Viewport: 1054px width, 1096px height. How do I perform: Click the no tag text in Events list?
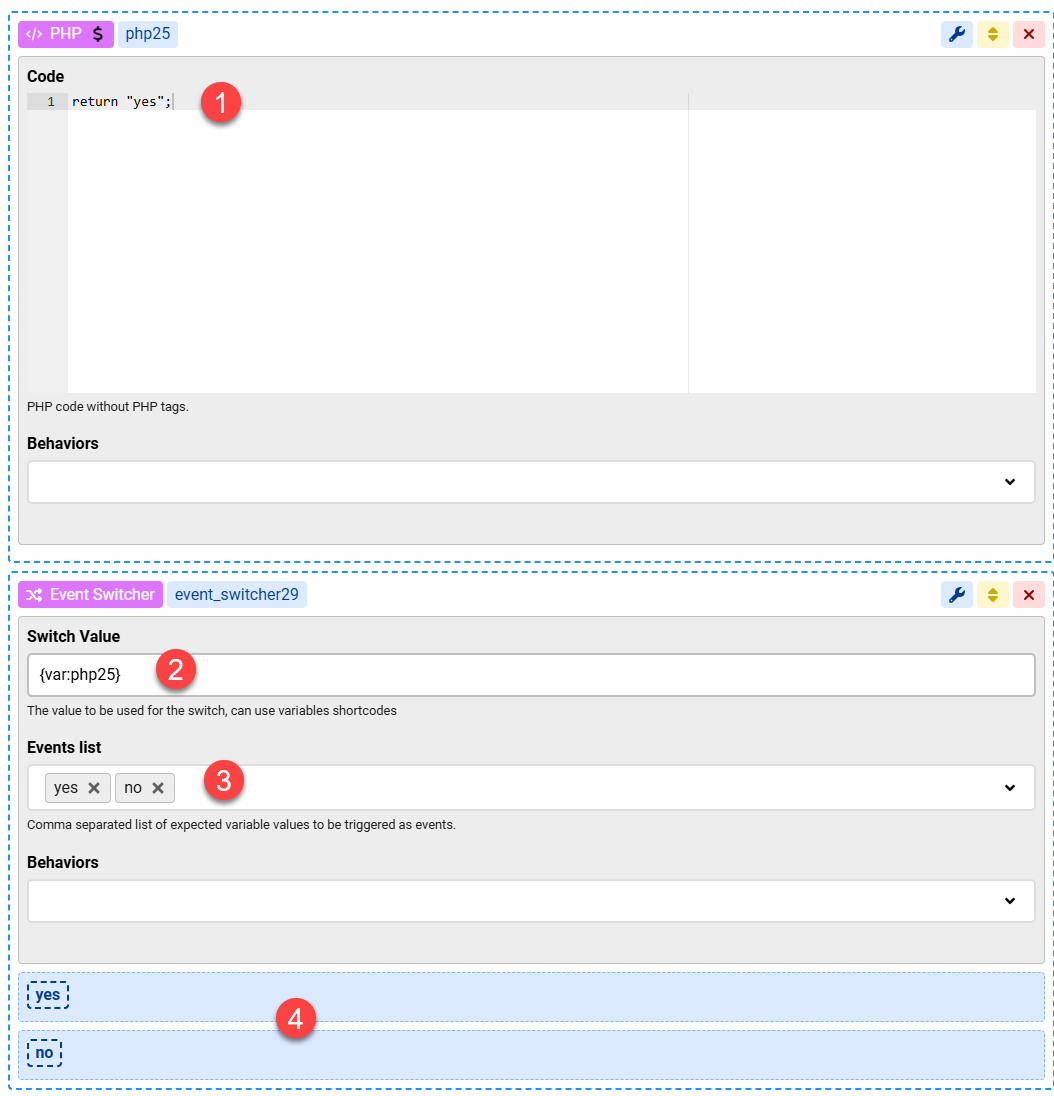(133, 788)
